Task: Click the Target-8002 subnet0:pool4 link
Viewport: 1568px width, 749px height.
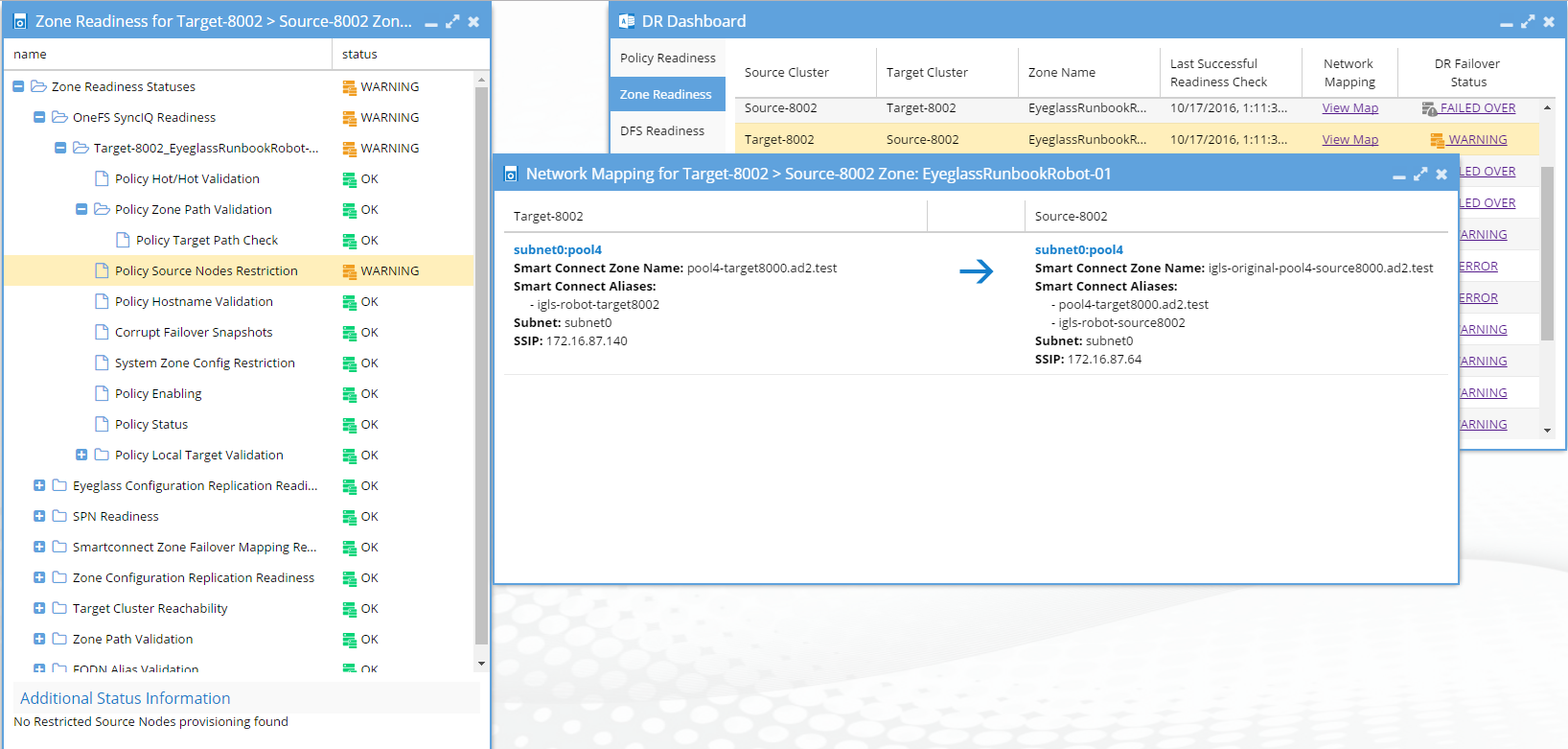Action: (558, 249)
